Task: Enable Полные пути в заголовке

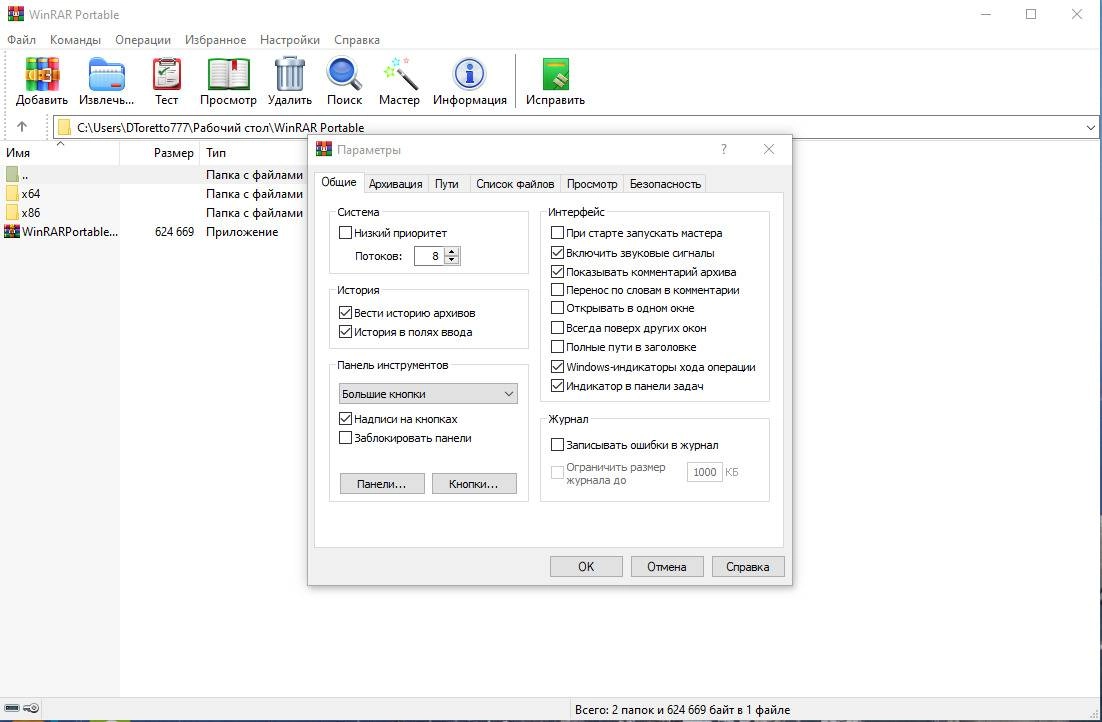Action: (557, 347)
